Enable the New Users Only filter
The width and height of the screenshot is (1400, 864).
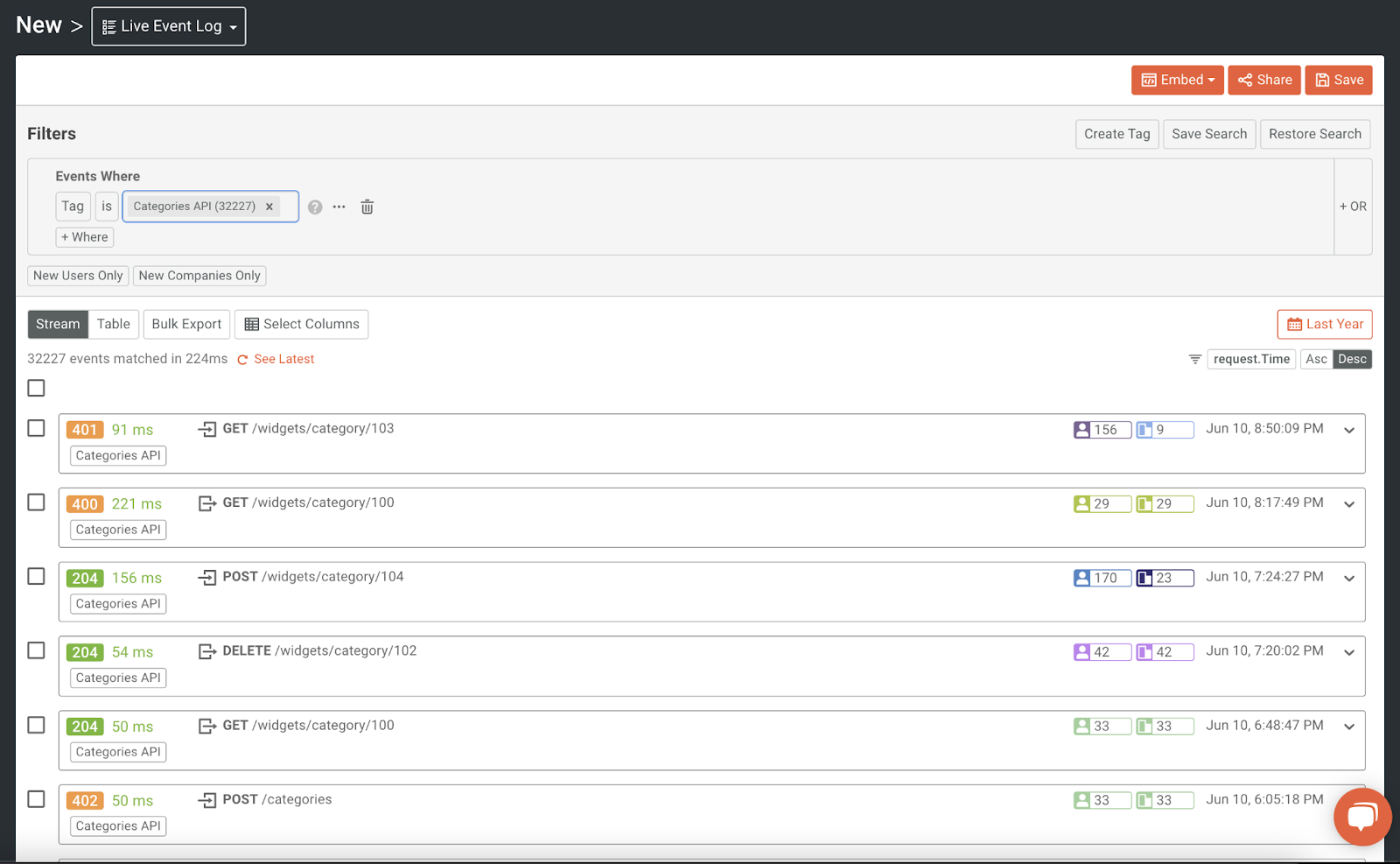(x=78, y=275)
